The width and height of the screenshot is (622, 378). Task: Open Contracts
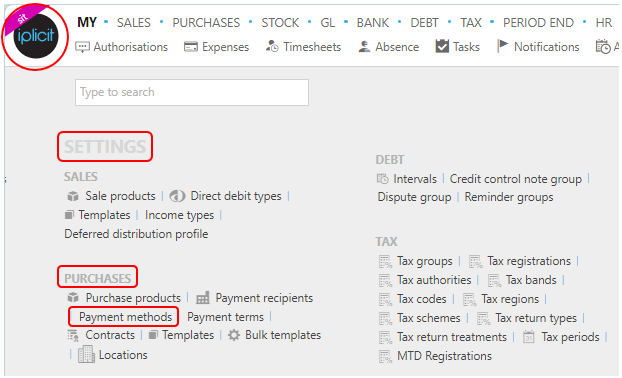tap(110, 335)
